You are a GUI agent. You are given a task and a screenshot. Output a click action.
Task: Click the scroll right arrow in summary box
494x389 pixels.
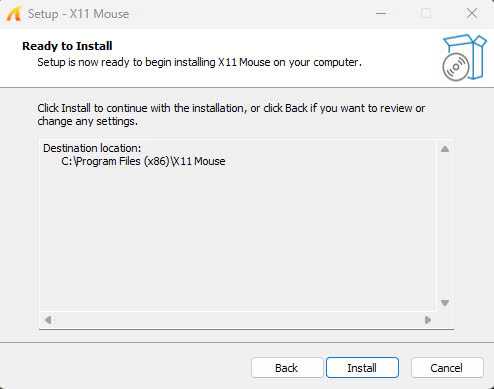click(x=428, y=320)
